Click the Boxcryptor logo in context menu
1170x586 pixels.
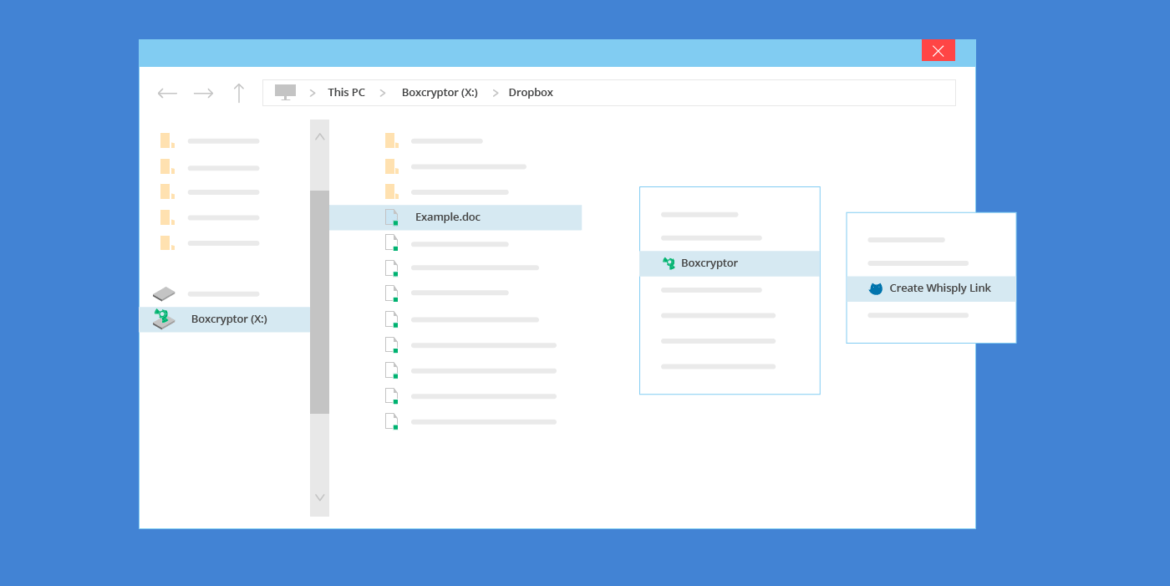[669, 263]
